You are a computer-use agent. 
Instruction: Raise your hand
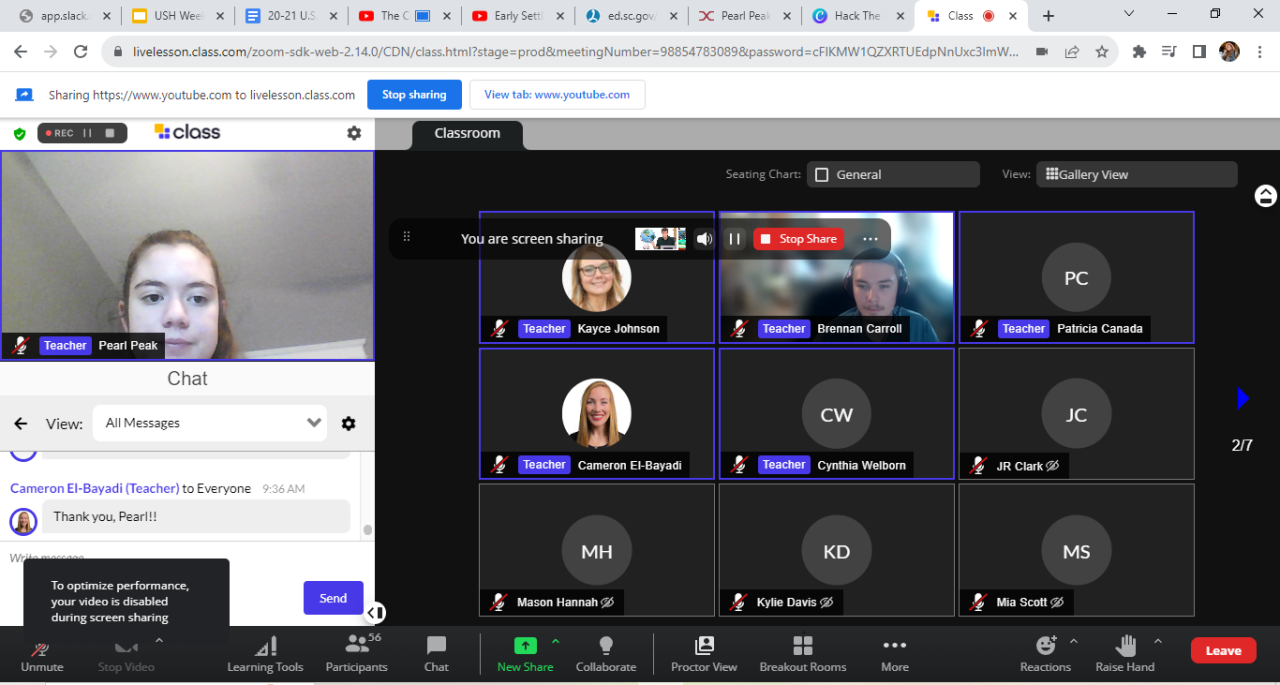click(1125, 655)
